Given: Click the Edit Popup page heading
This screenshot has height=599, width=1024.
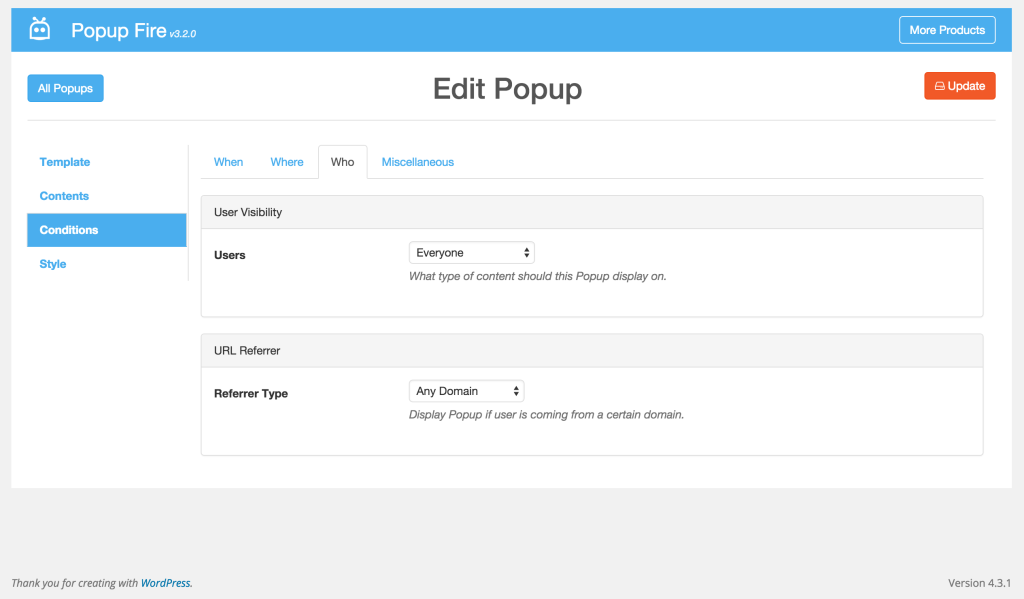Looking at the screenshot, I should click(507, 89).
